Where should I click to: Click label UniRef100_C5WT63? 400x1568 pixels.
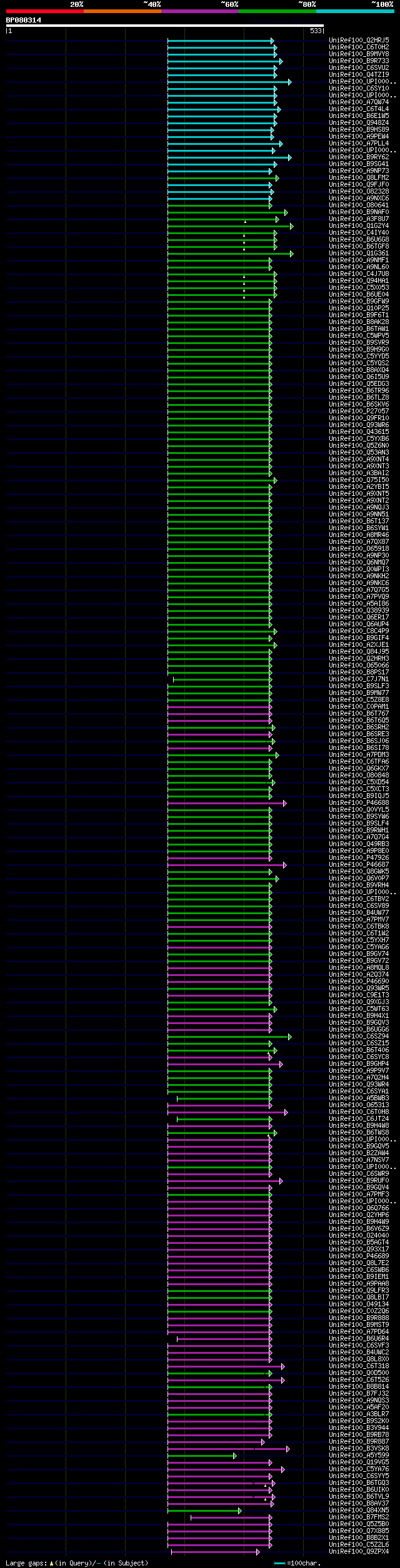[x=359, y=1008]
